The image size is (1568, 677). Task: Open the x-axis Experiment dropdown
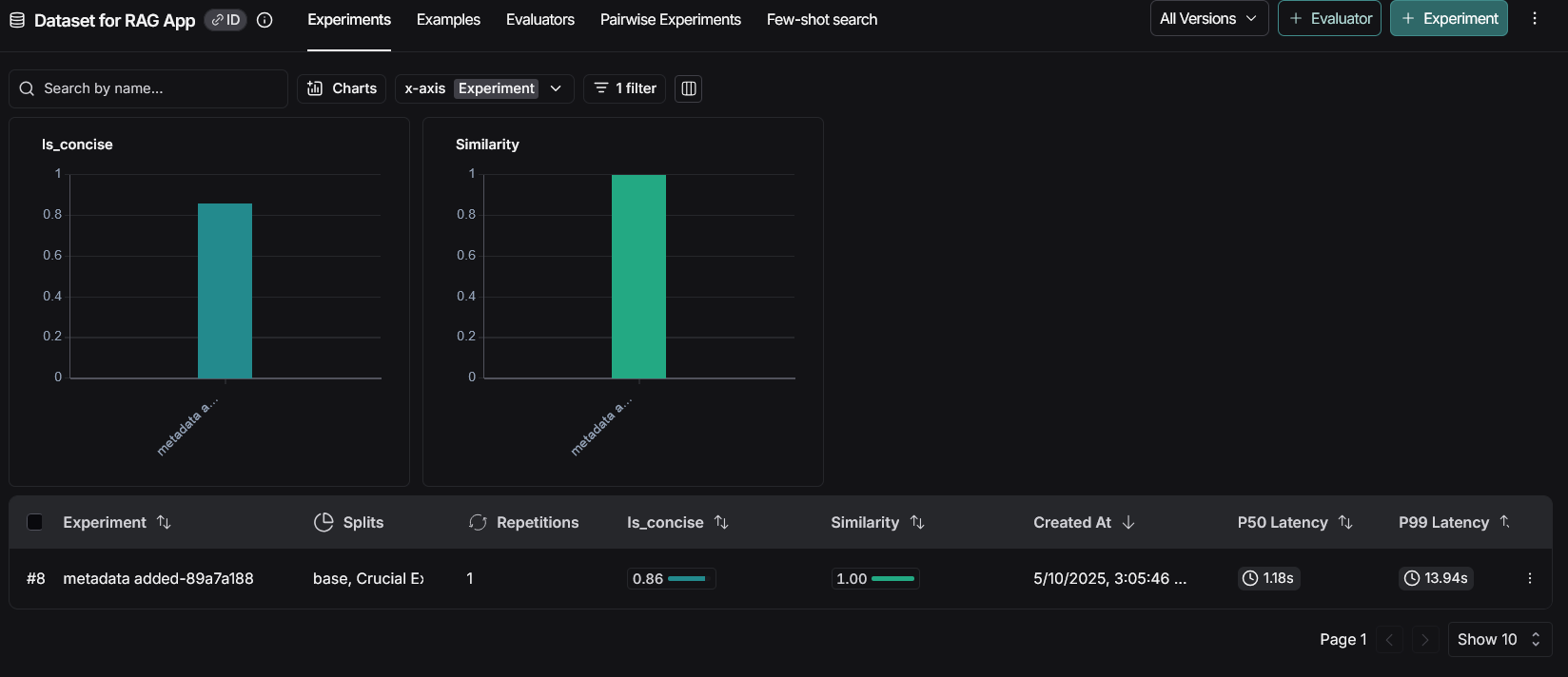click(x=484, y=88)
